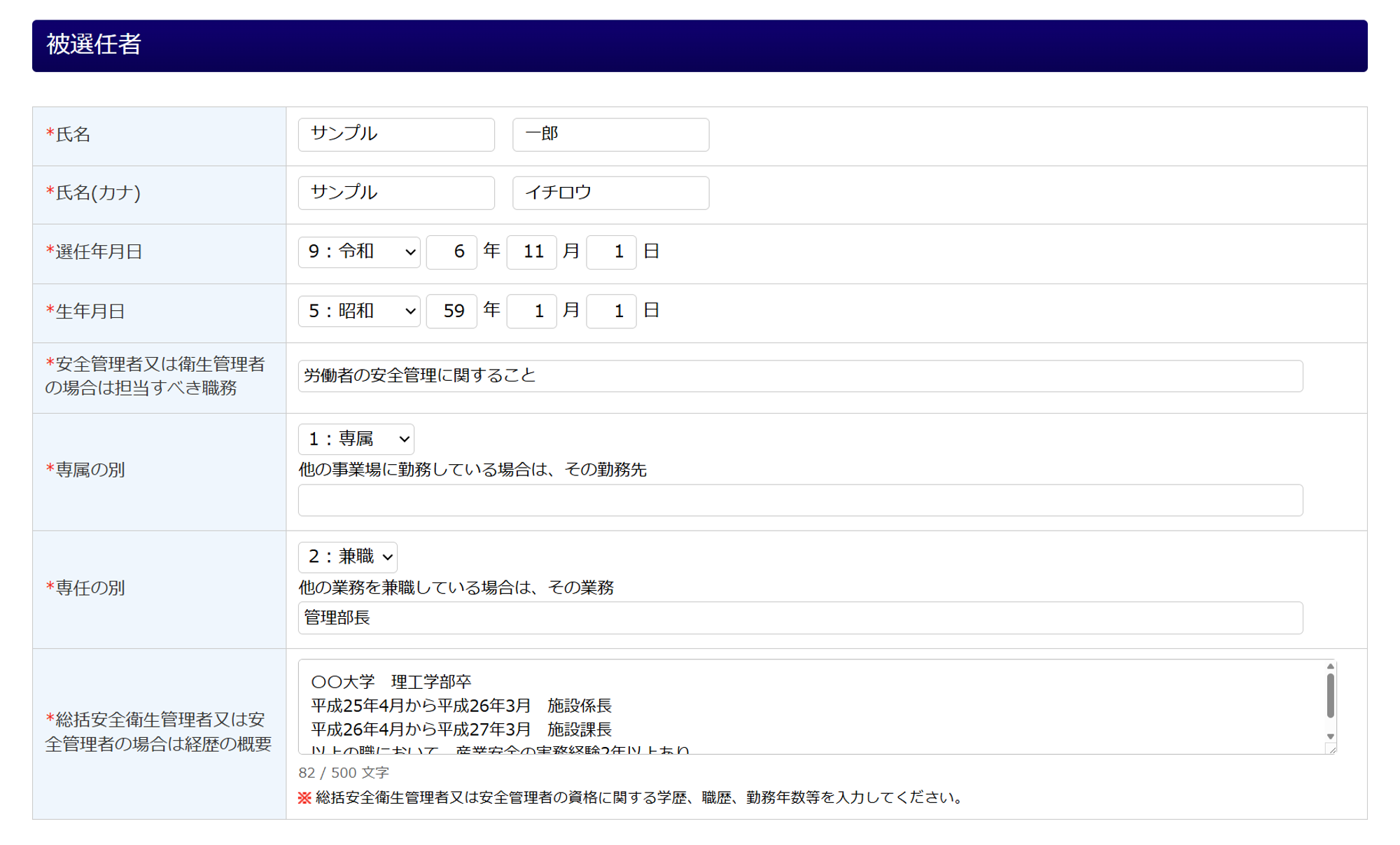Open the 令和 era dropdown for 選任年月日

pos(359,251)
